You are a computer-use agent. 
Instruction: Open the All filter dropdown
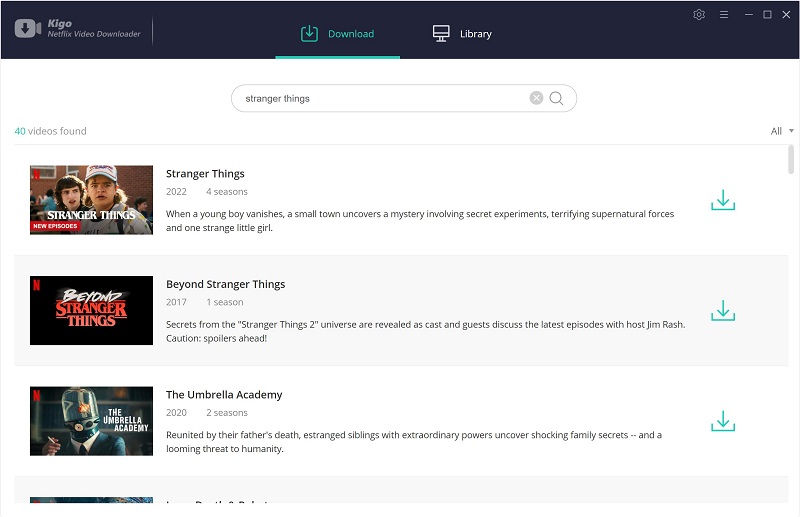point(782,131)
